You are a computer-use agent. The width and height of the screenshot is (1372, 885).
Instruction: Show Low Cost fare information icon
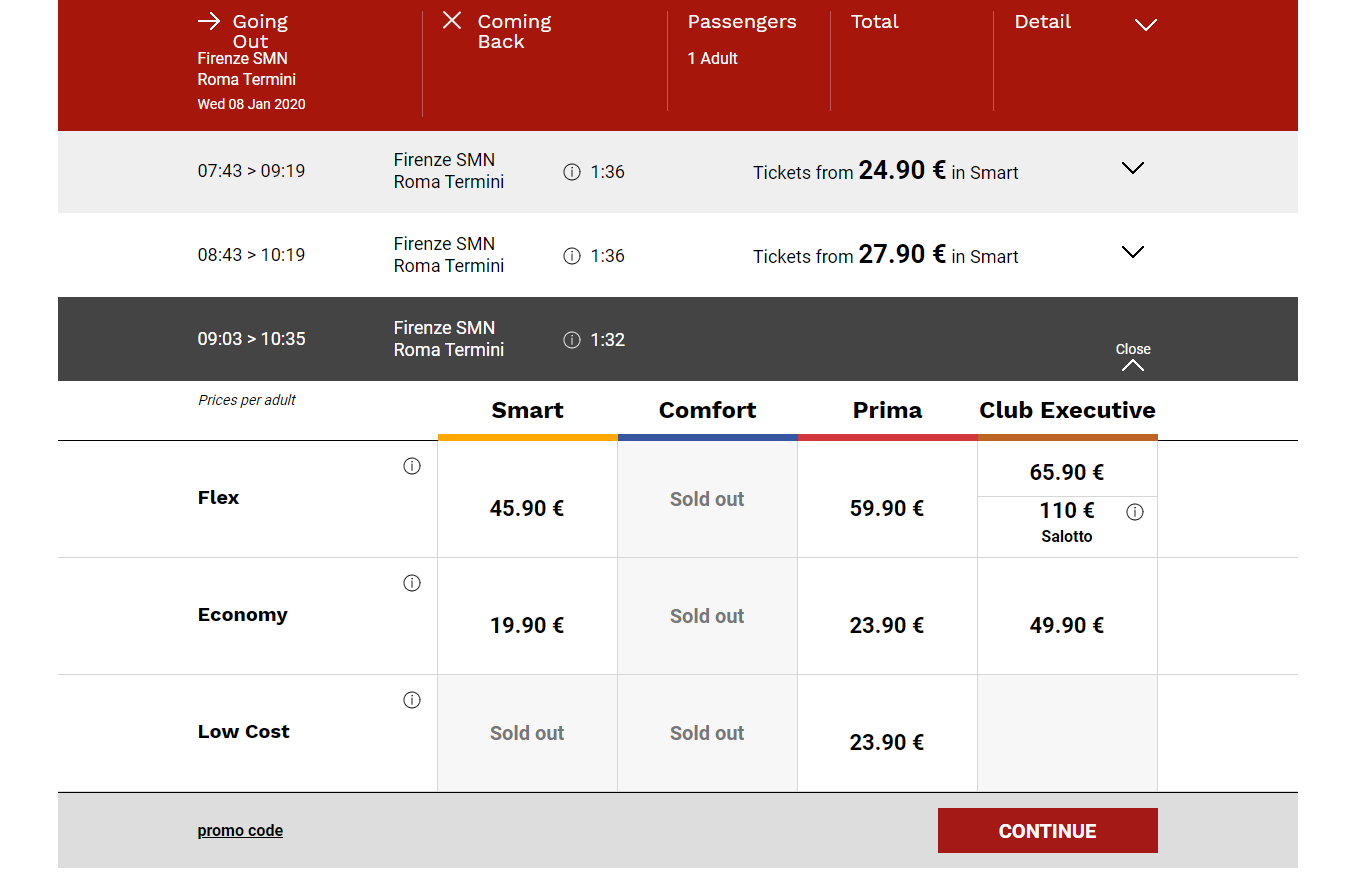coord(412,700)
